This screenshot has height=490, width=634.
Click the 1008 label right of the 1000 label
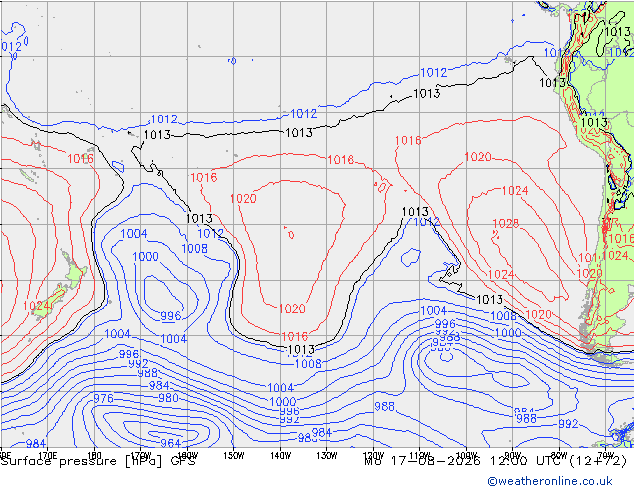click(194, 248)
